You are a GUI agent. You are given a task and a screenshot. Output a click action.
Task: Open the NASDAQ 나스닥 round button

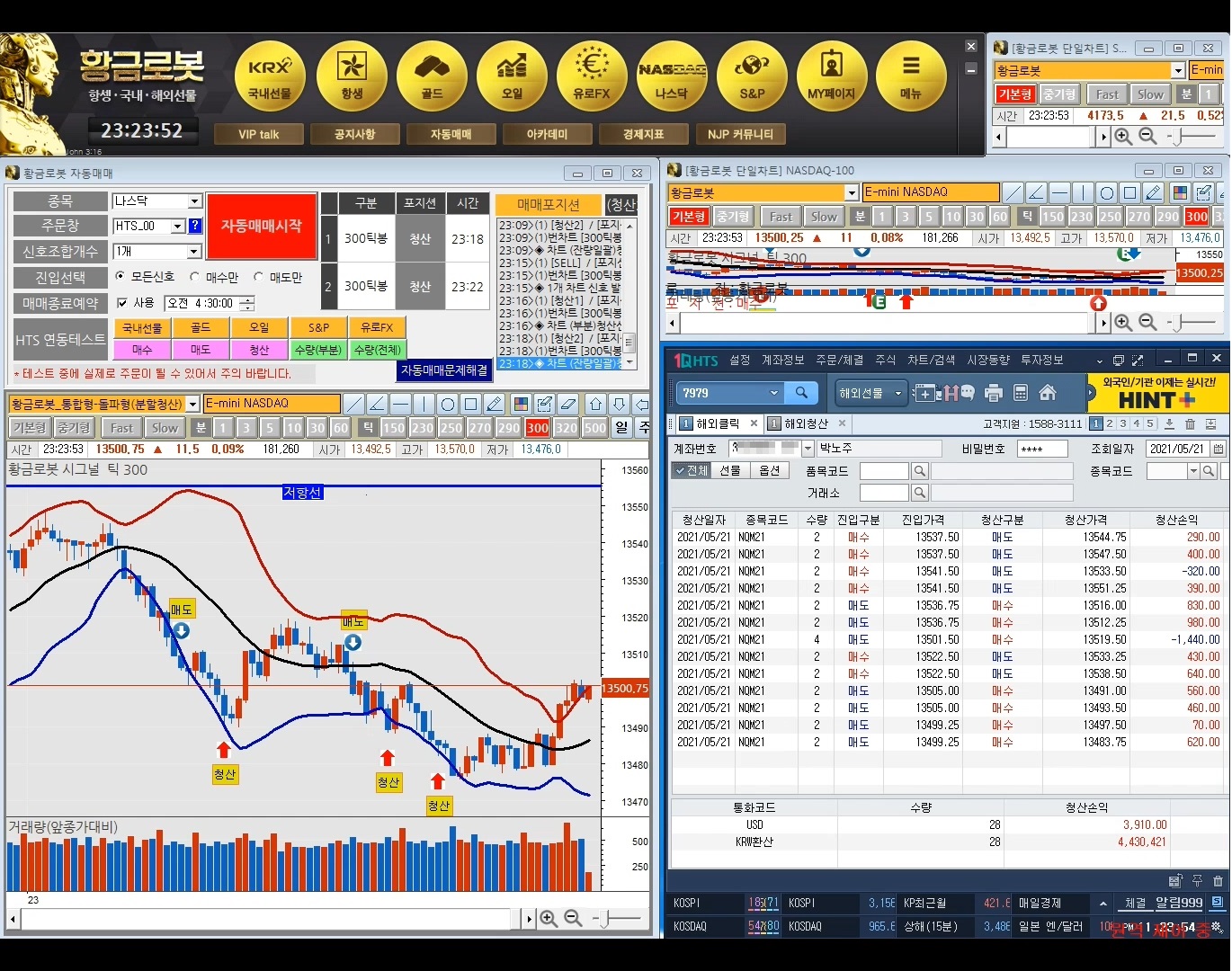click(x=672, y=76)
